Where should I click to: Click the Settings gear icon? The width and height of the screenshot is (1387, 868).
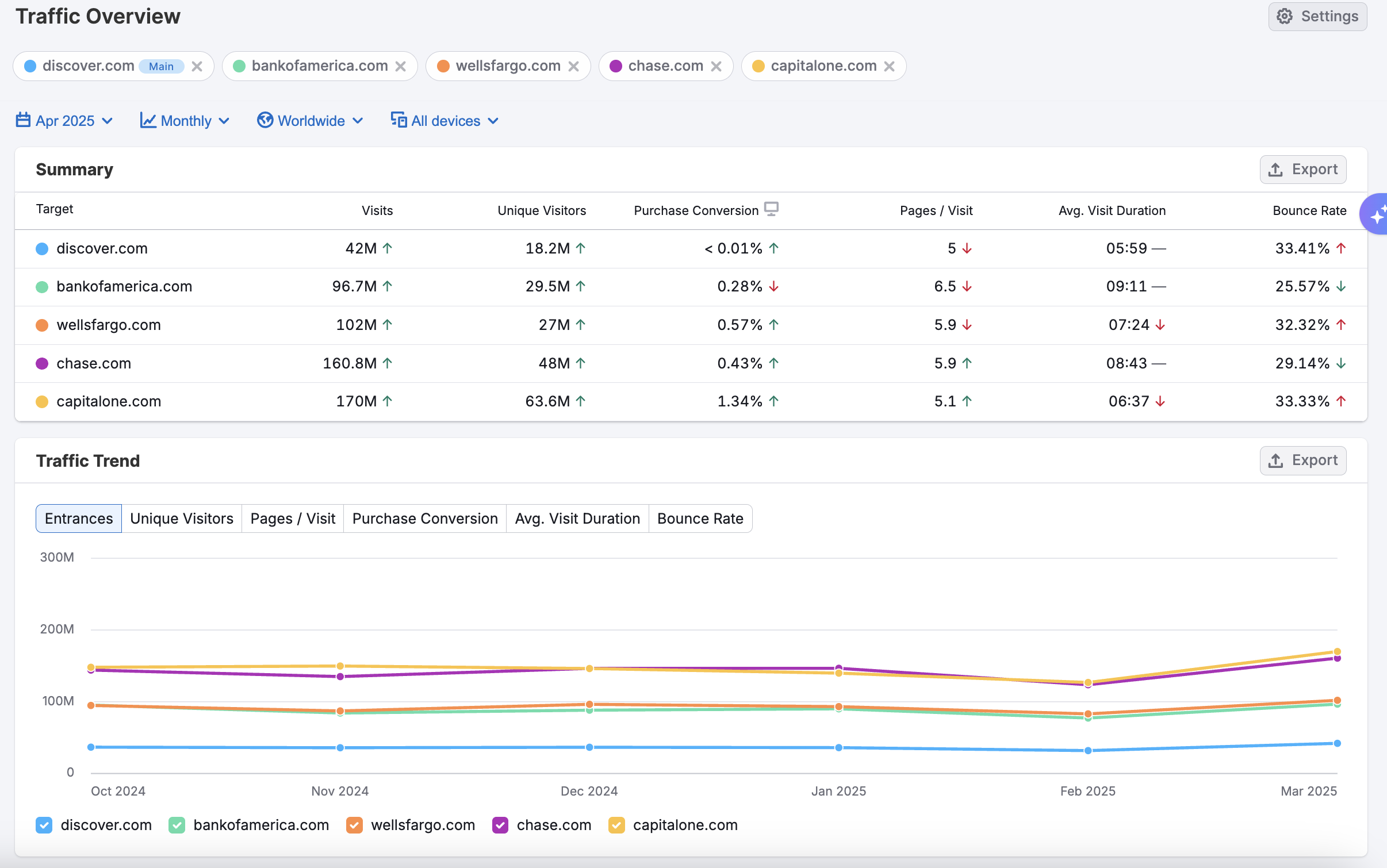[x=1284, y=16]
